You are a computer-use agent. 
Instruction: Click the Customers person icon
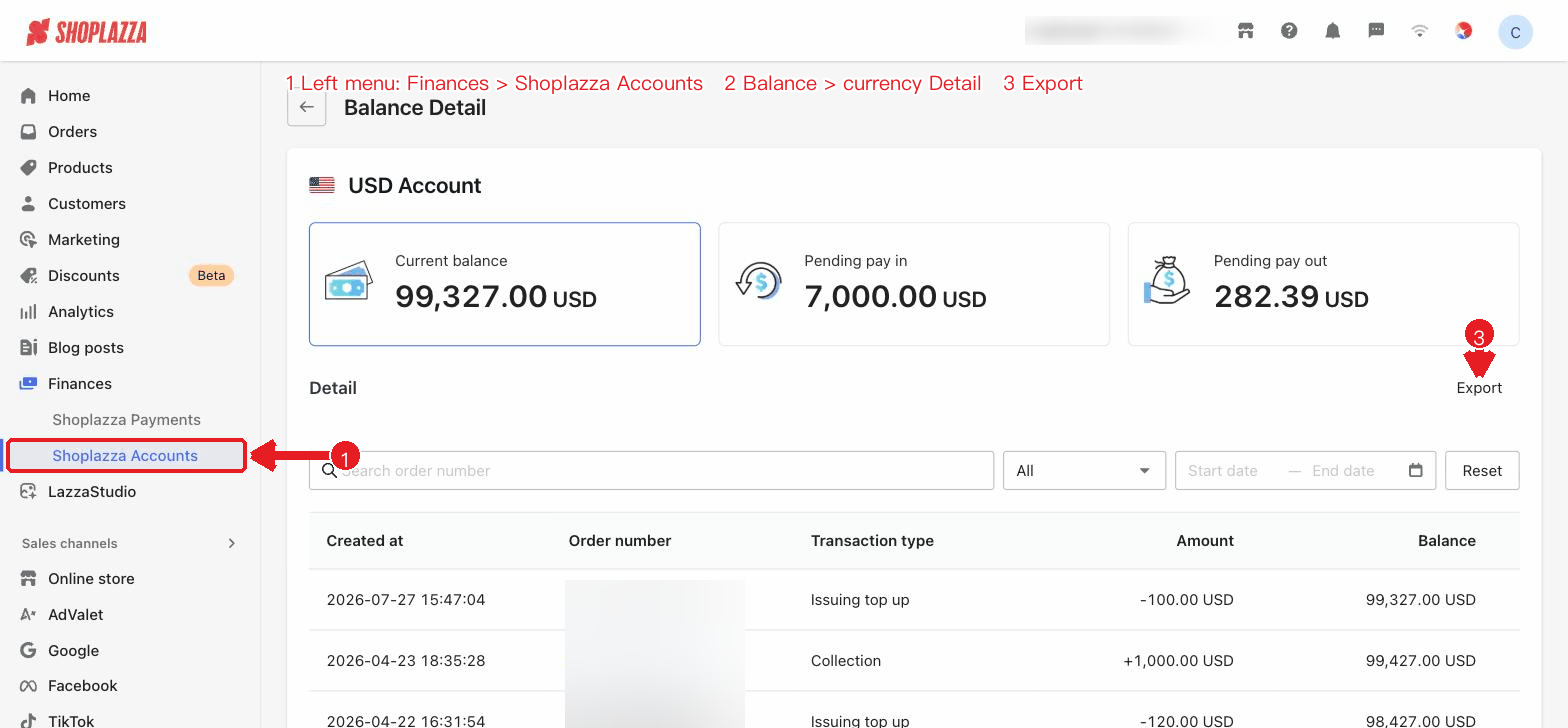[28, 204]
